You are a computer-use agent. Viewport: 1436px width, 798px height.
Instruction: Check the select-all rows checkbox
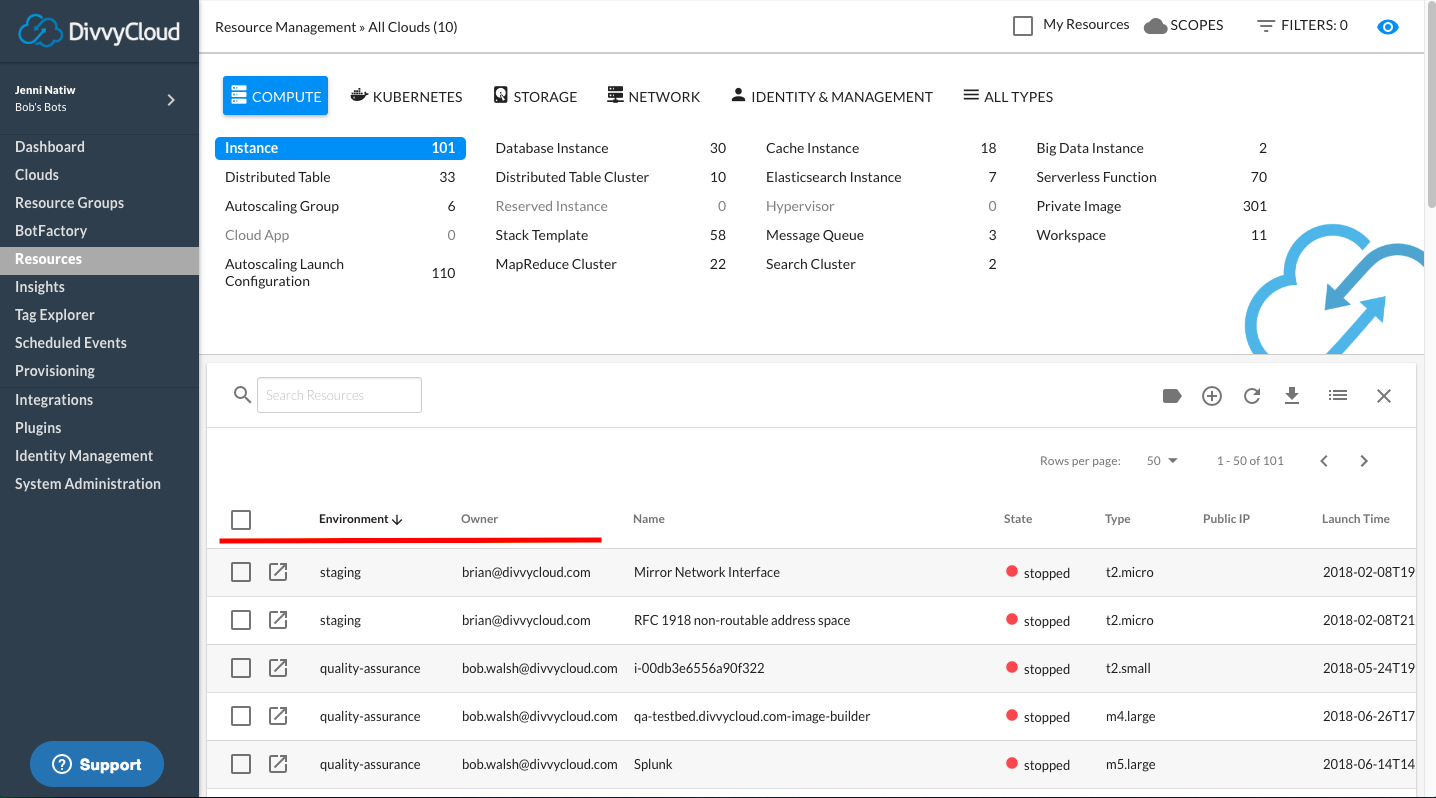(241, 520)
